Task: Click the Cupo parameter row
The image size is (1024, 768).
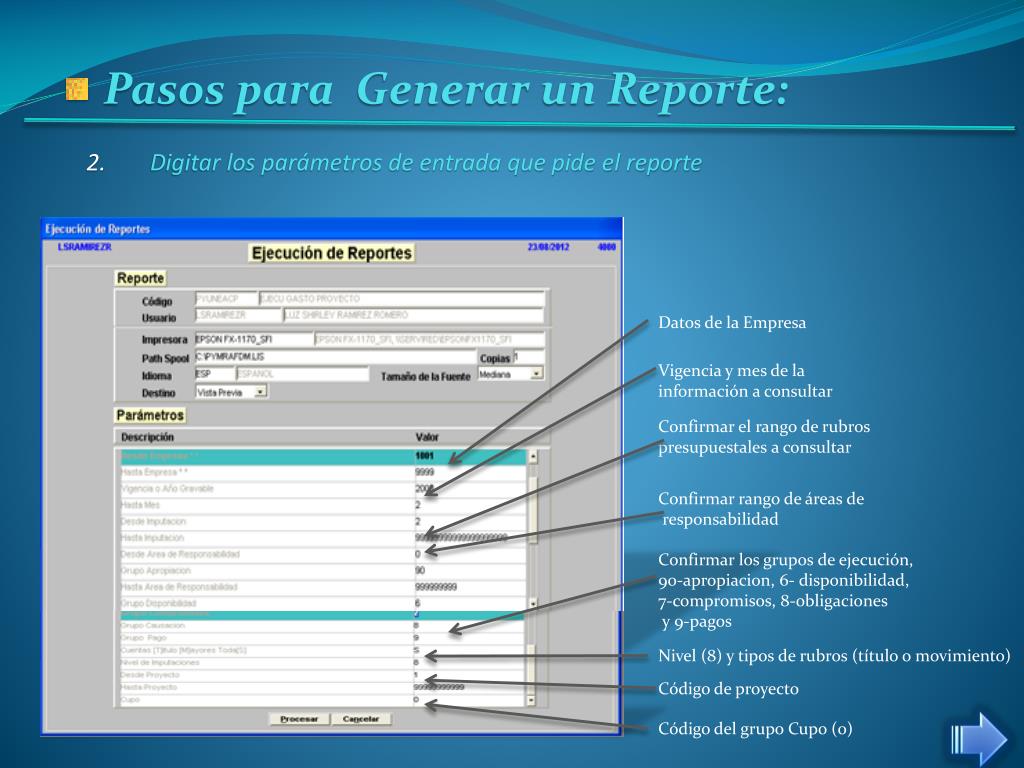Action: click(x=323, y=699)
